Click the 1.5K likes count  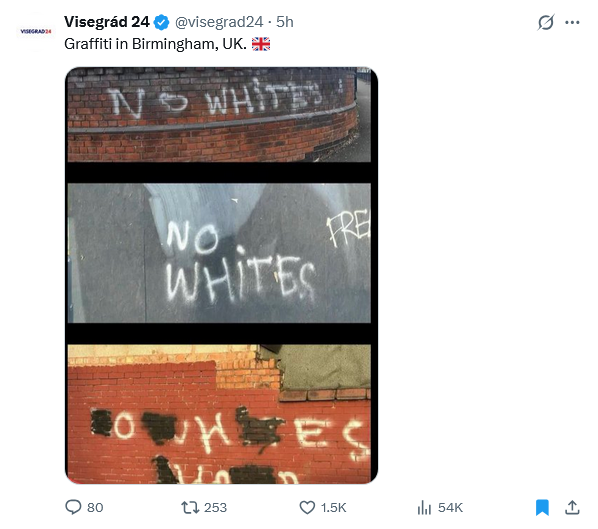[333, 508]
